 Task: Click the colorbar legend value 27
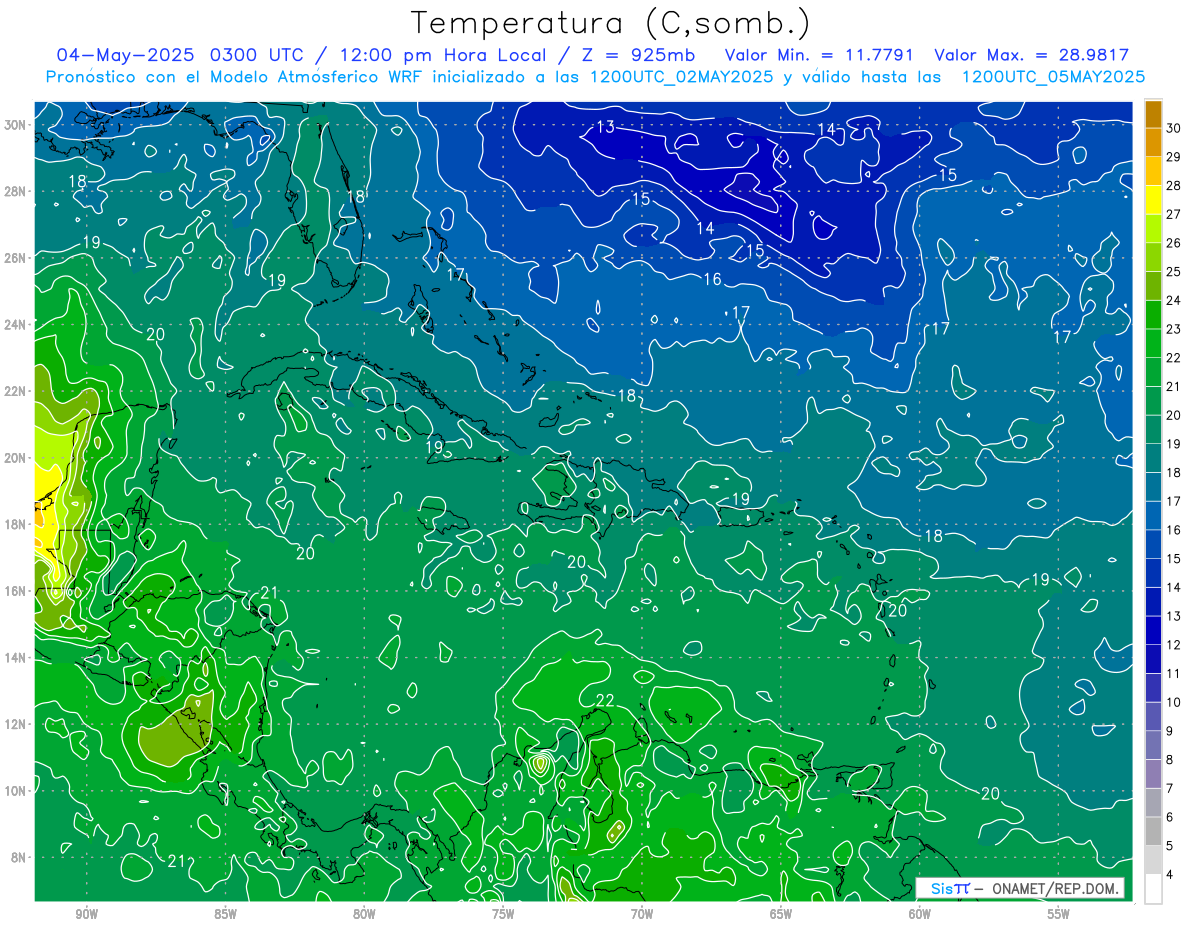(x=1173, y=214)
